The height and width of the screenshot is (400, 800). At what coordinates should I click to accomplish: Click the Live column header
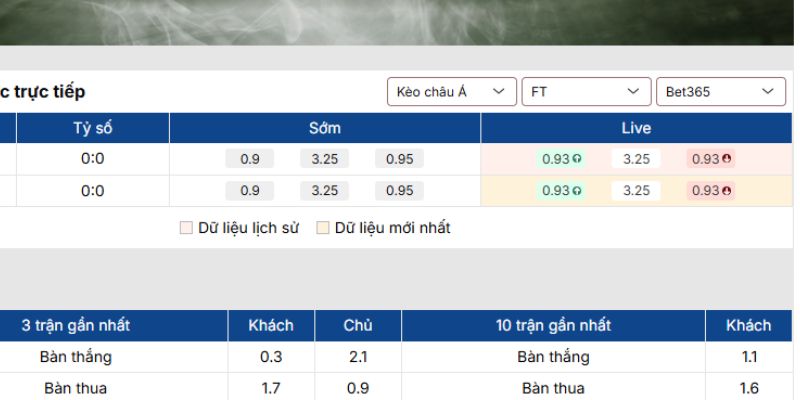coord(636,128)
